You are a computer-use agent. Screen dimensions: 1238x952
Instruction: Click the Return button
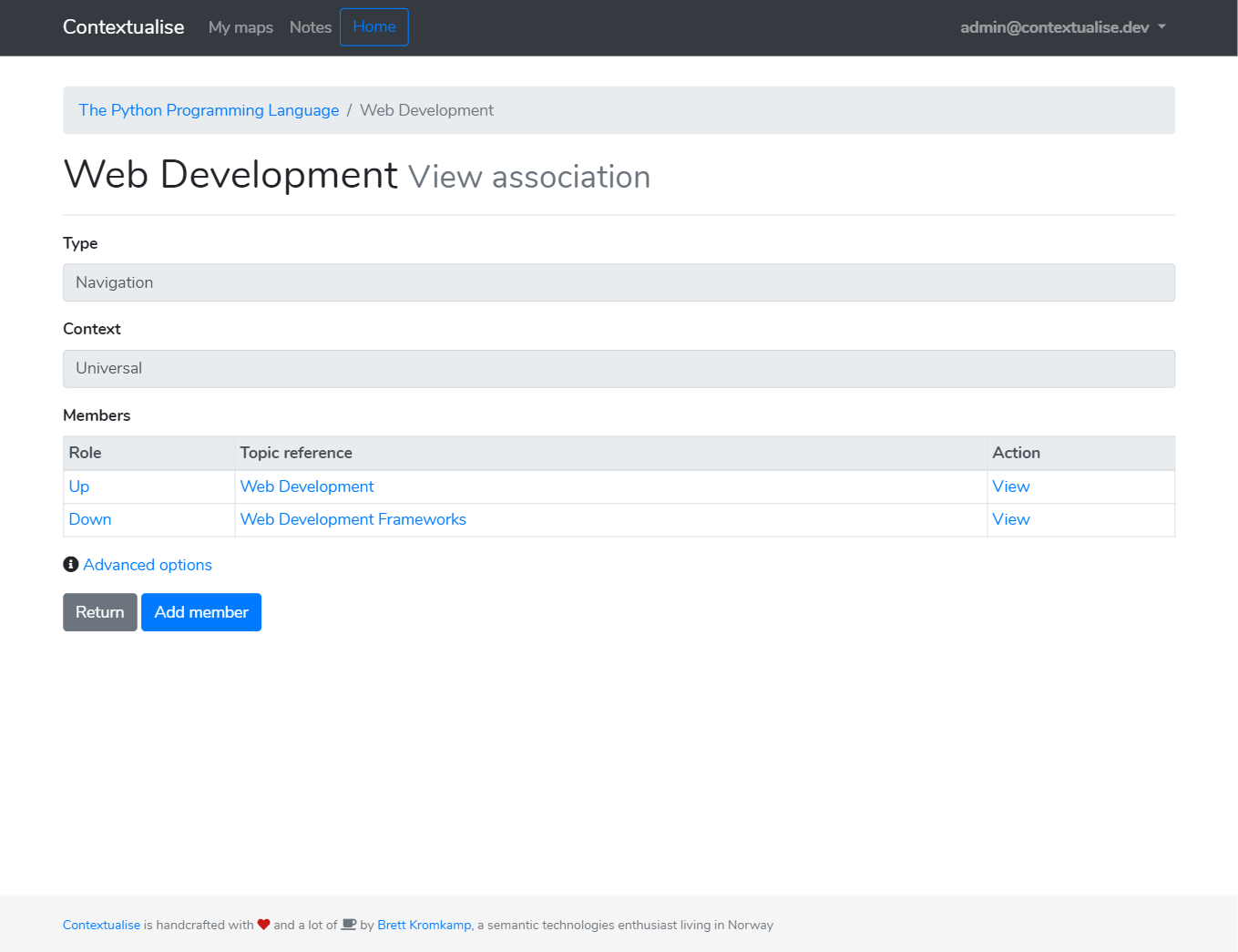pyautogui.click(x=100, y=612)
